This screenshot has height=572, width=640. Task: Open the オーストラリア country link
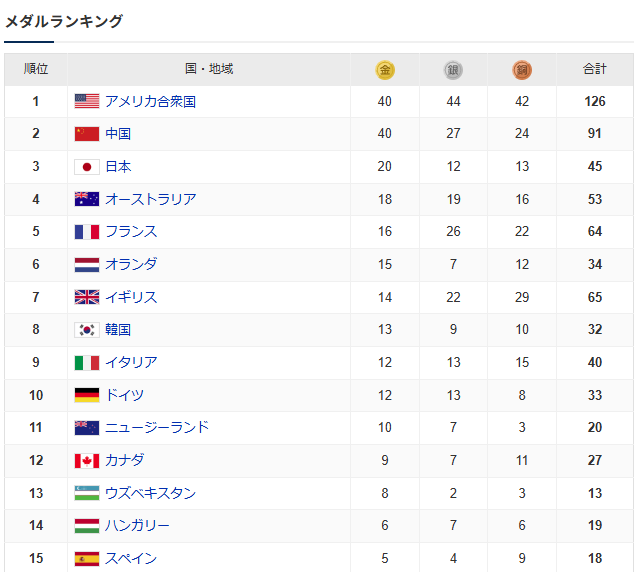pyautogui.click(x=151, y=199)
